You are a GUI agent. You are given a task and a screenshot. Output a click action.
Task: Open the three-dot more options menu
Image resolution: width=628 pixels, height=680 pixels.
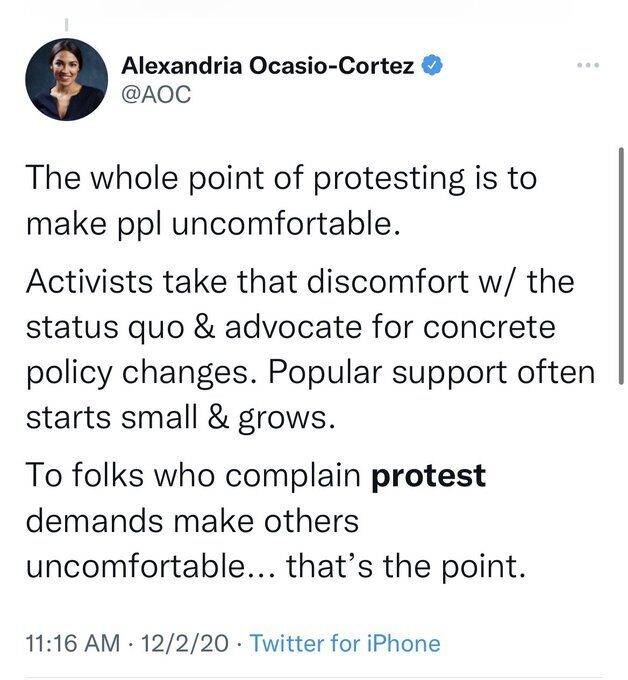(x=589, y=65)
